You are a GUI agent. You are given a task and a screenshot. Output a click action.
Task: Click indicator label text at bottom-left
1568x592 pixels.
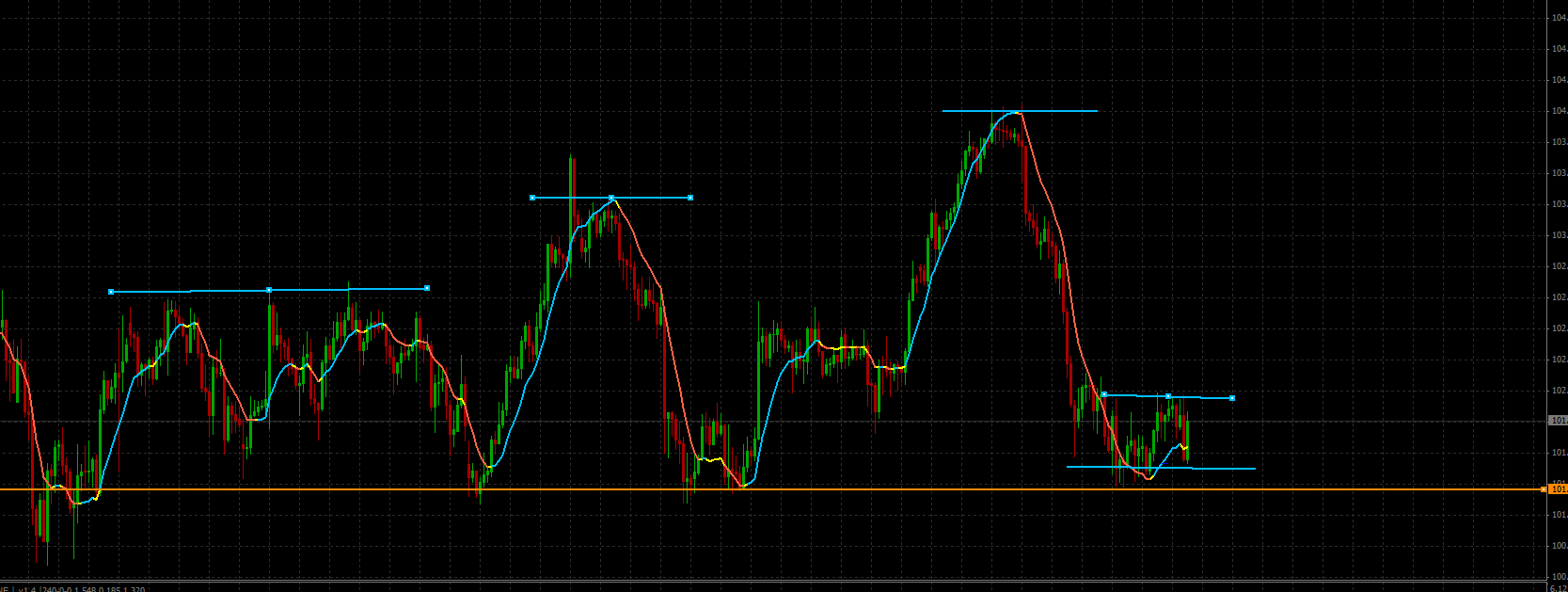(75, 589)
